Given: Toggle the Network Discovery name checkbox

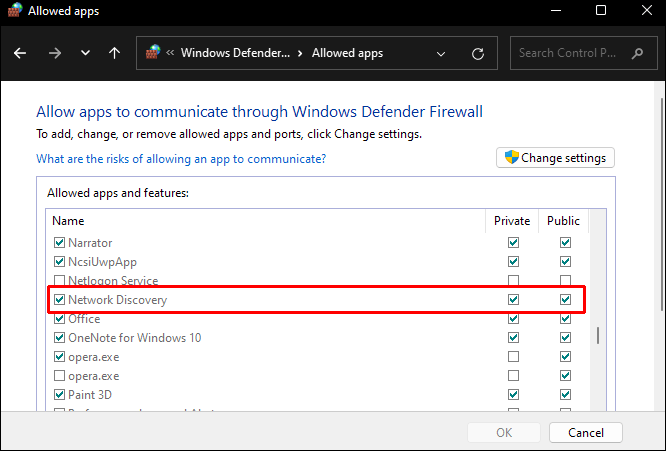Looking at the screenshot, I should click(x=59, y=300).
